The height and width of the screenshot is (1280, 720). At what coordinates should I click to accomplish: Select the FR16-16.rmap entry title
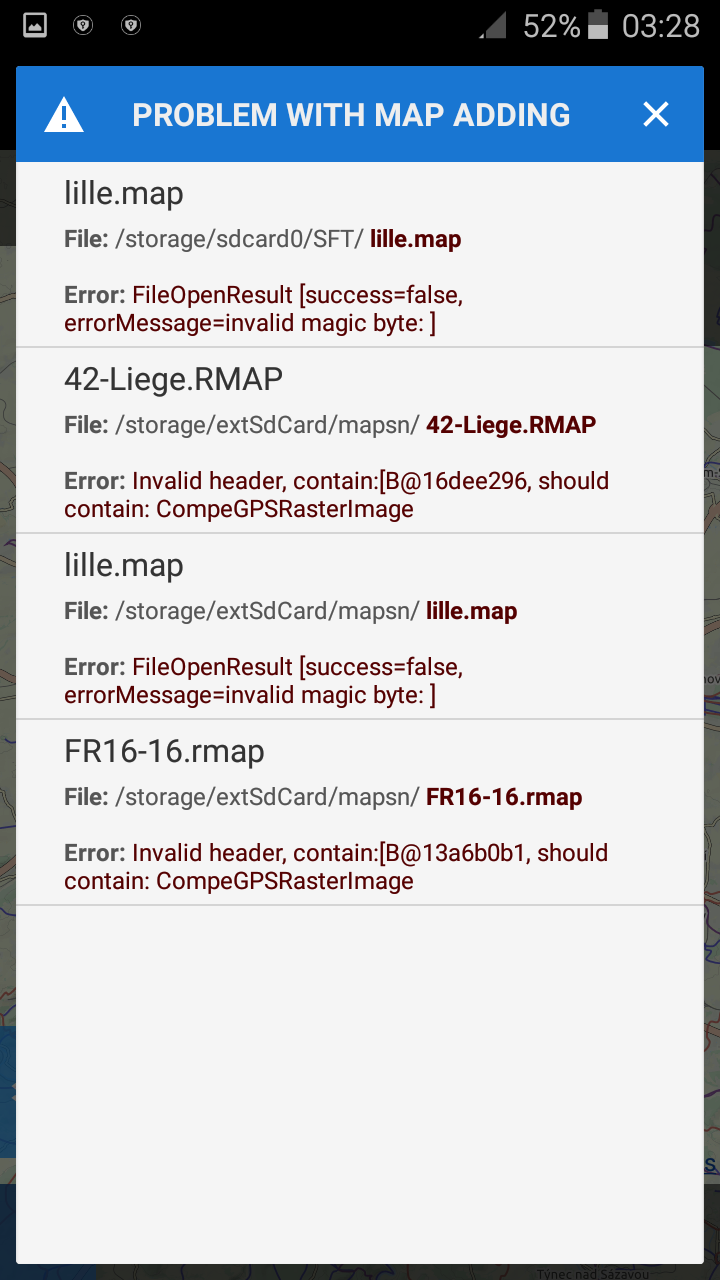click(x=164, y=751)
